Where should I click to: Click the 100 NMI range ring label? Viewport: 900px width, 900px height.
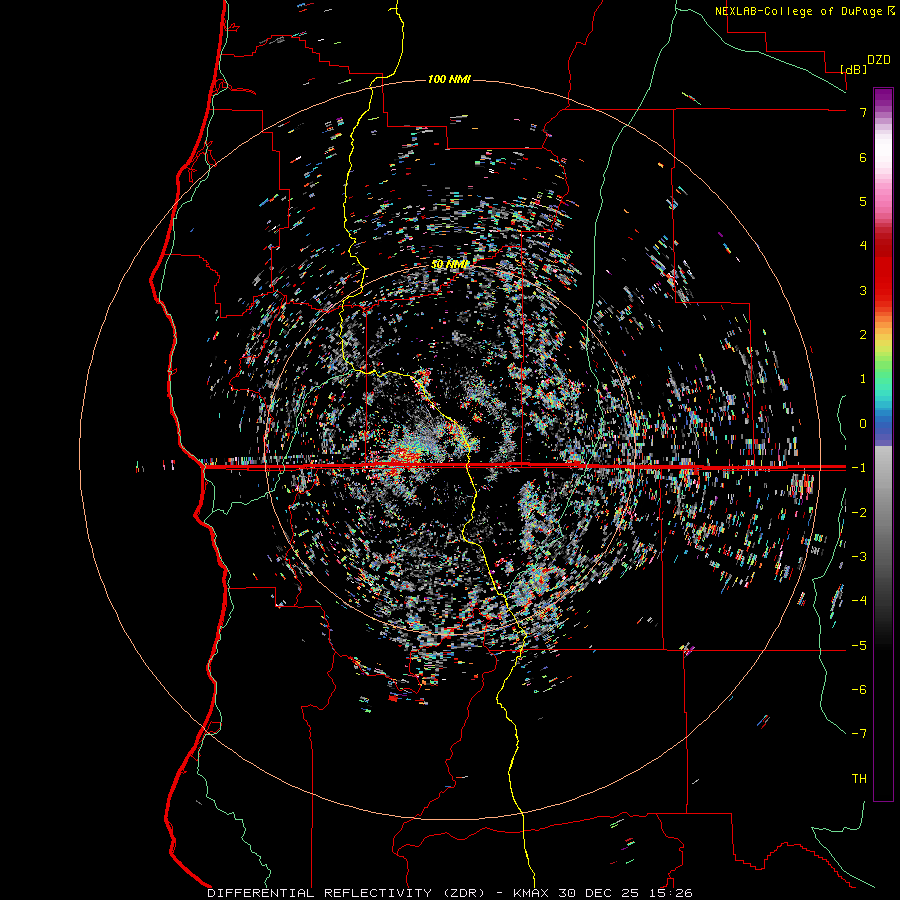449,79
